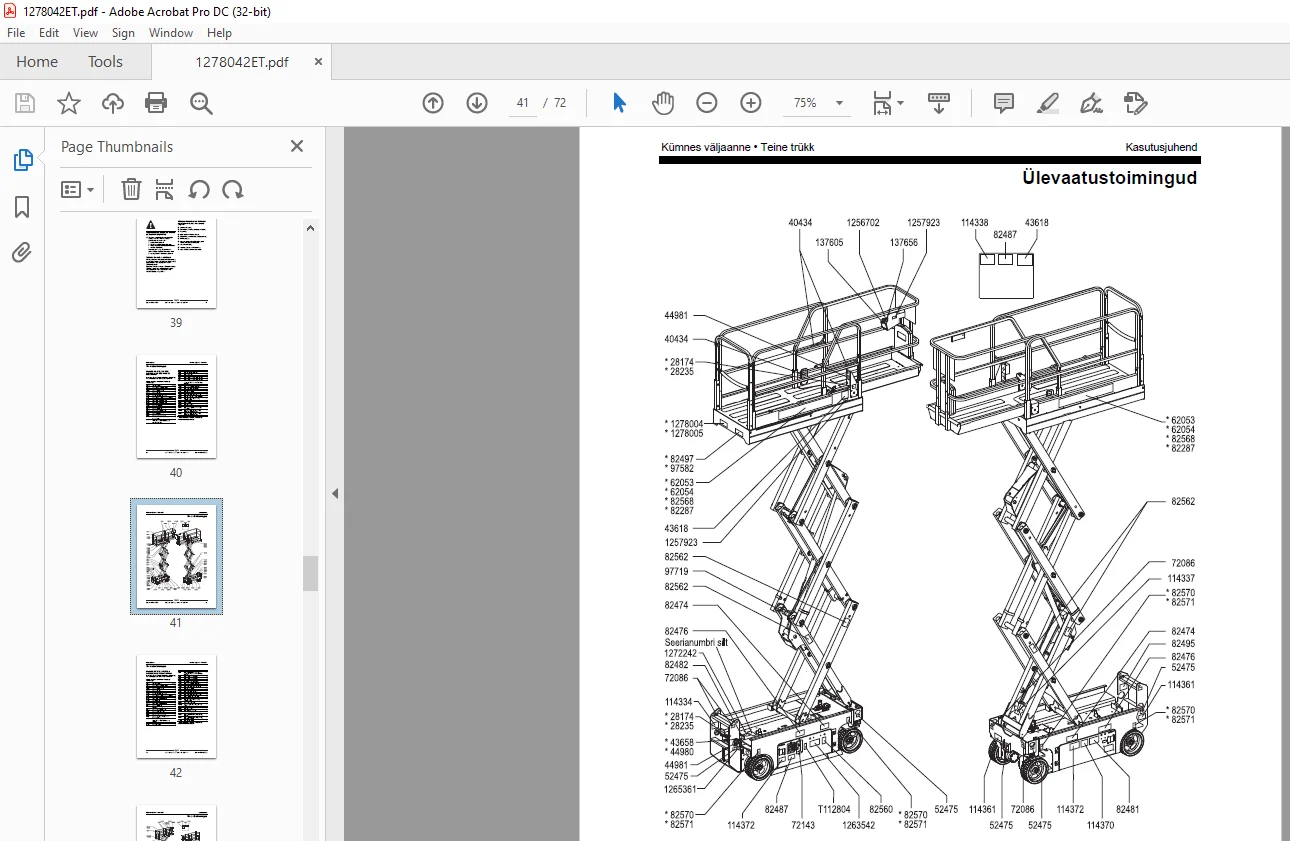Open the Attachments paperclip sidebar icon
The width and height of the screenshot is (1290, 841).
[x=22, y=252]
